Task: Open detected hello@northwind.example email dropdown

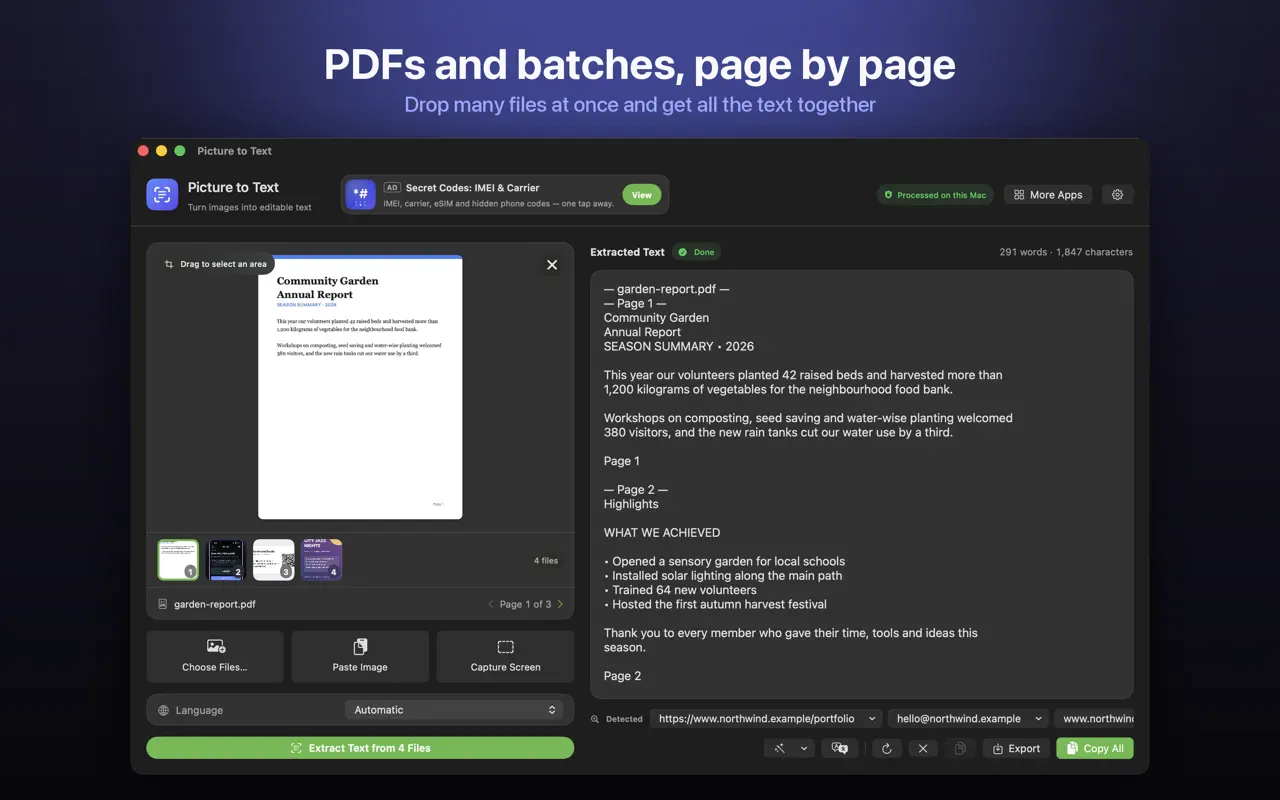Action: (x=968, y=718)
